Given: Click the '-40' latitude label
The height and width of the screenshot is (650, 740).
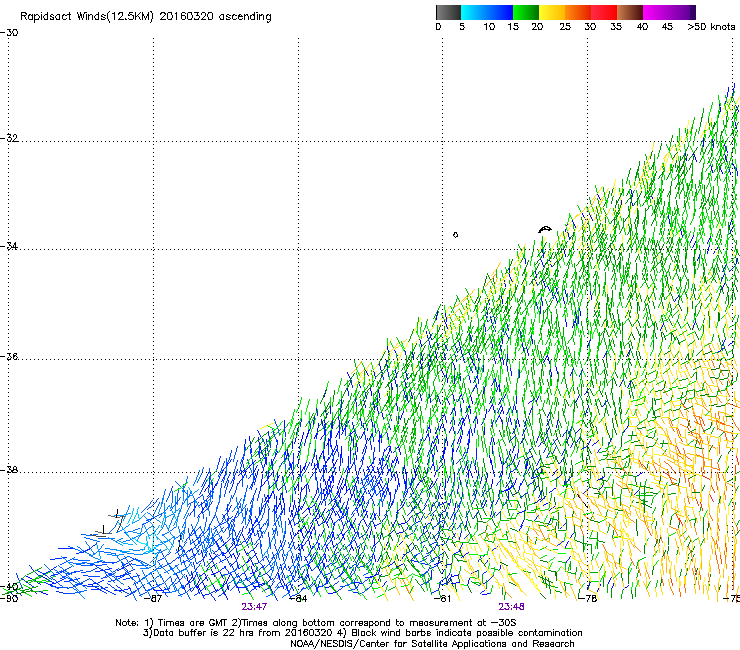Looking at the screenshot, I should pos(9,587).
